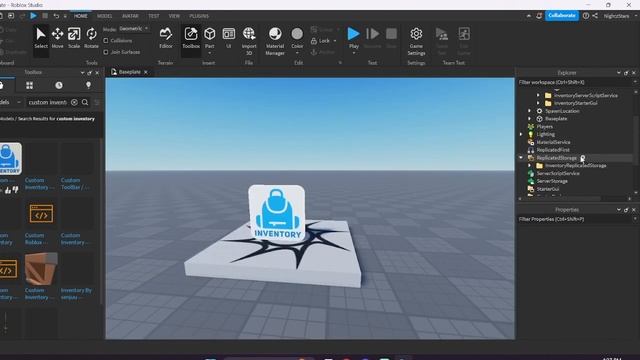
Task: Open the HOME ribbon tab
Action: pyautogui.click(x=81, y=16)
